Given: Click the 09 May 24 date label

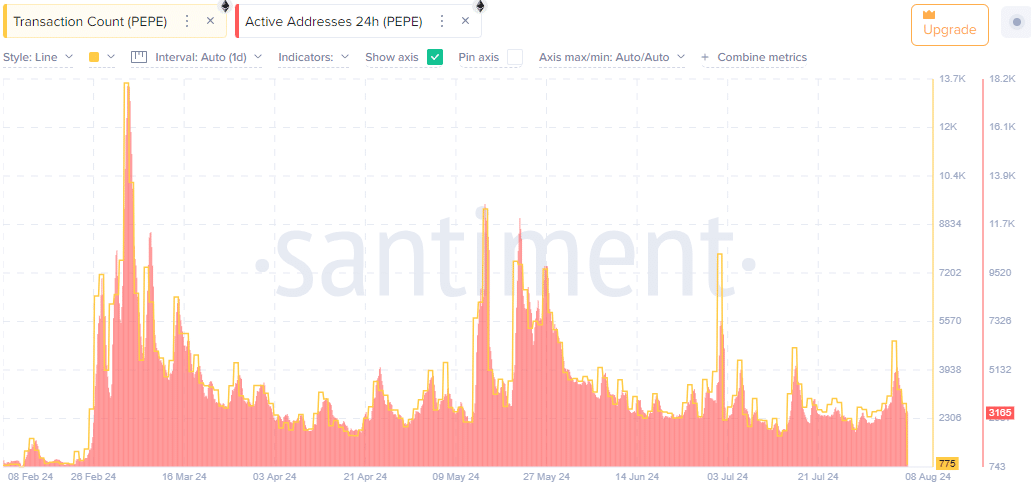Looking at the screenshot, I should 456,476.
